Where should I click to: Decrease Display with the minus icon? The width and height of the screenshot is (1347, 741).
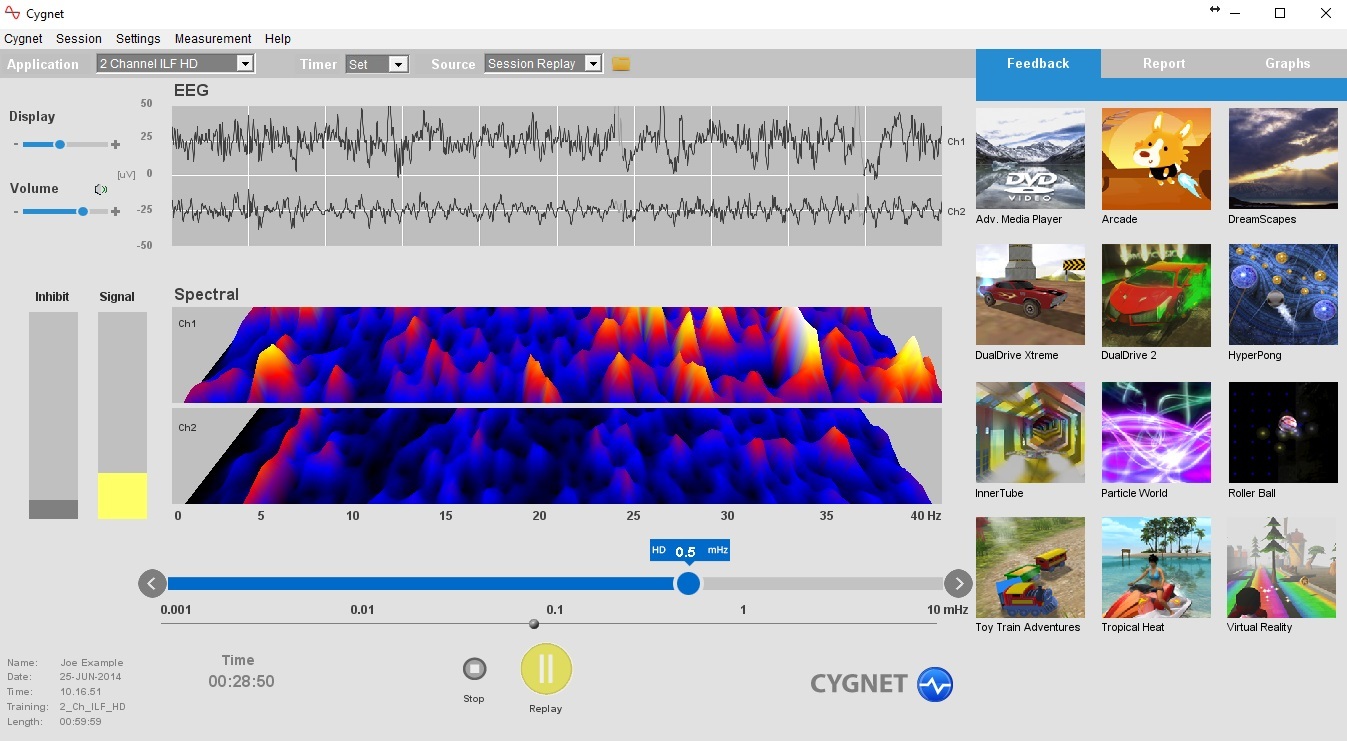pos(16,145)
